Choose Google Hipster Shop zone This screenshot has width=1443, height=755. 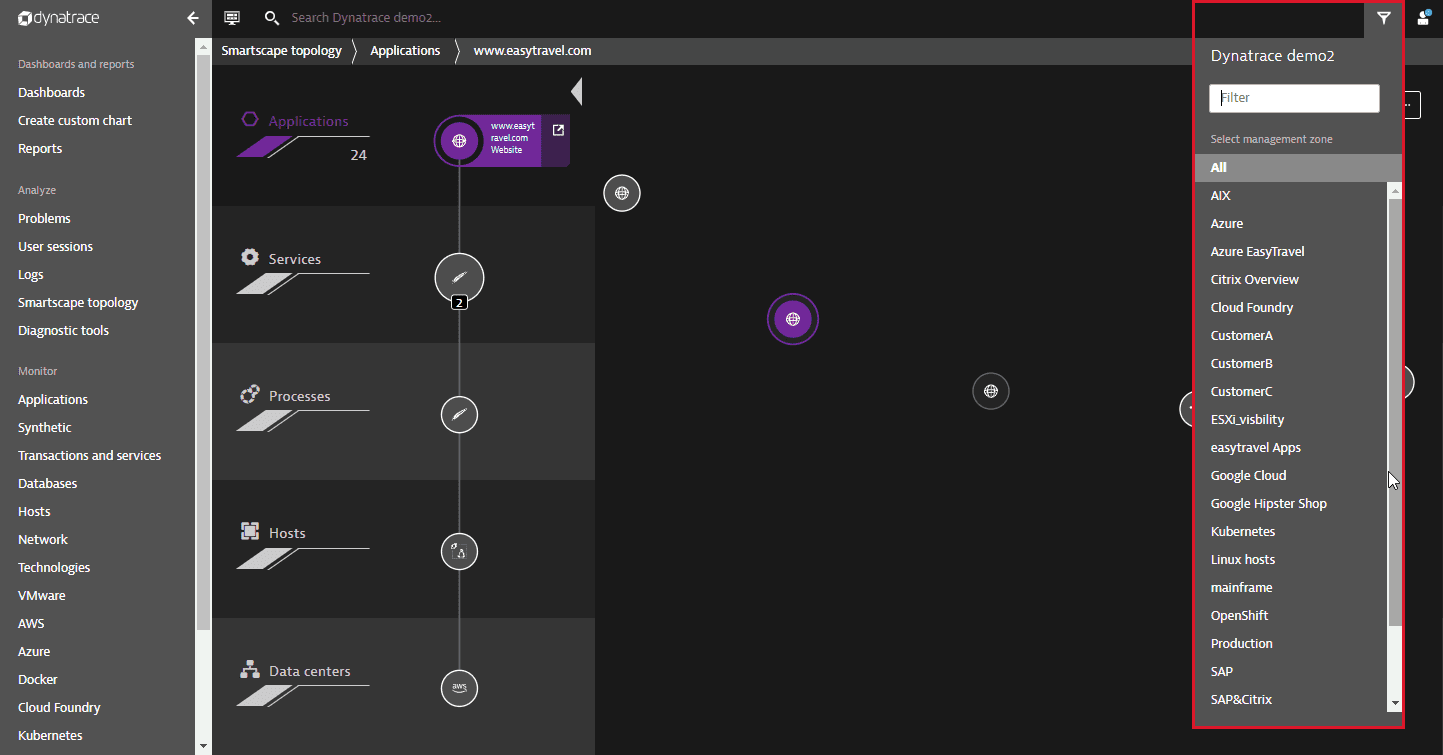(1268, 504)
